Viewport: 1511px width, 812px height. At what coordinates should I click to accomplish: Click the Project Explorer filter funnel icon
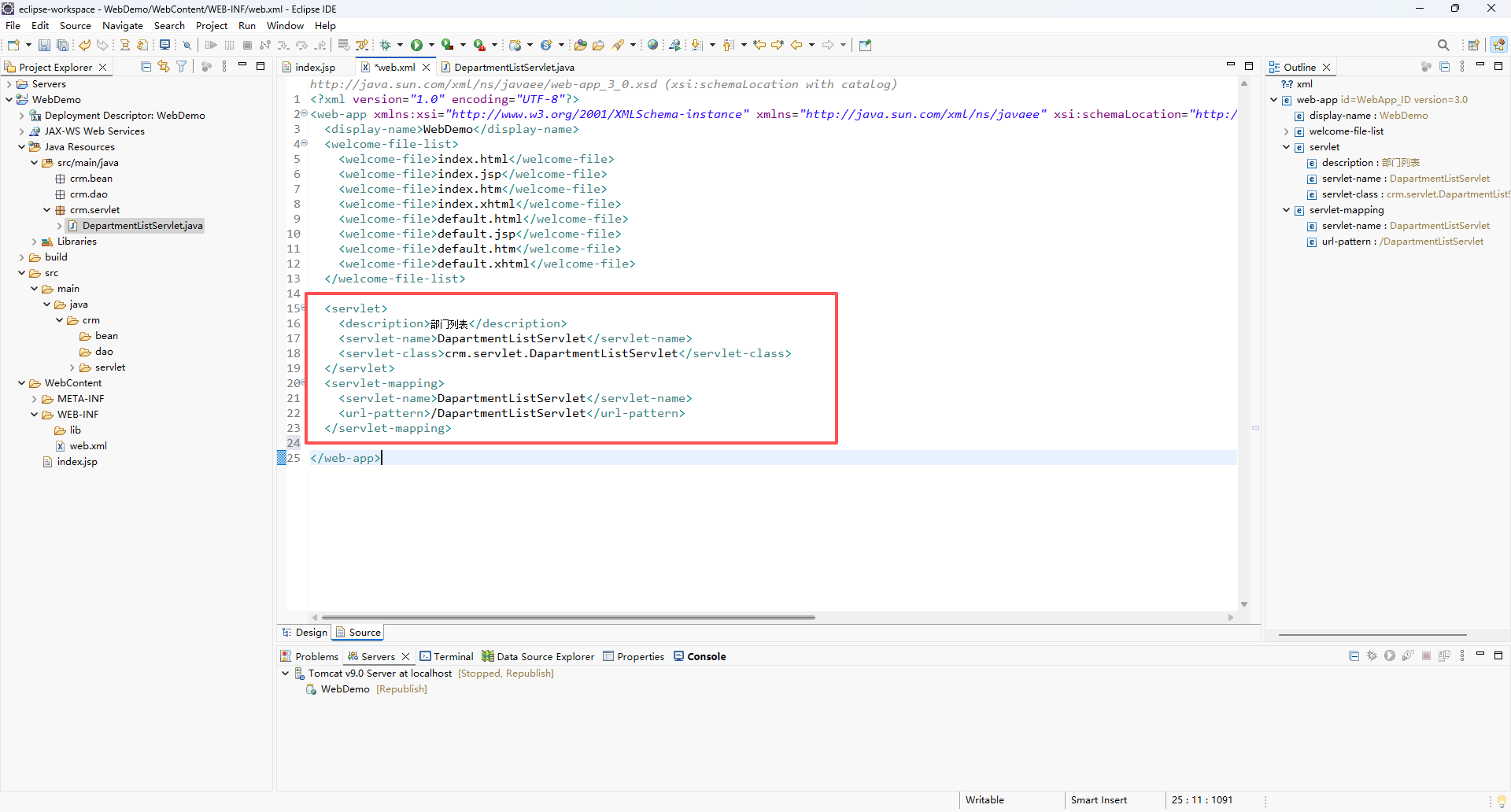point(182,67)
